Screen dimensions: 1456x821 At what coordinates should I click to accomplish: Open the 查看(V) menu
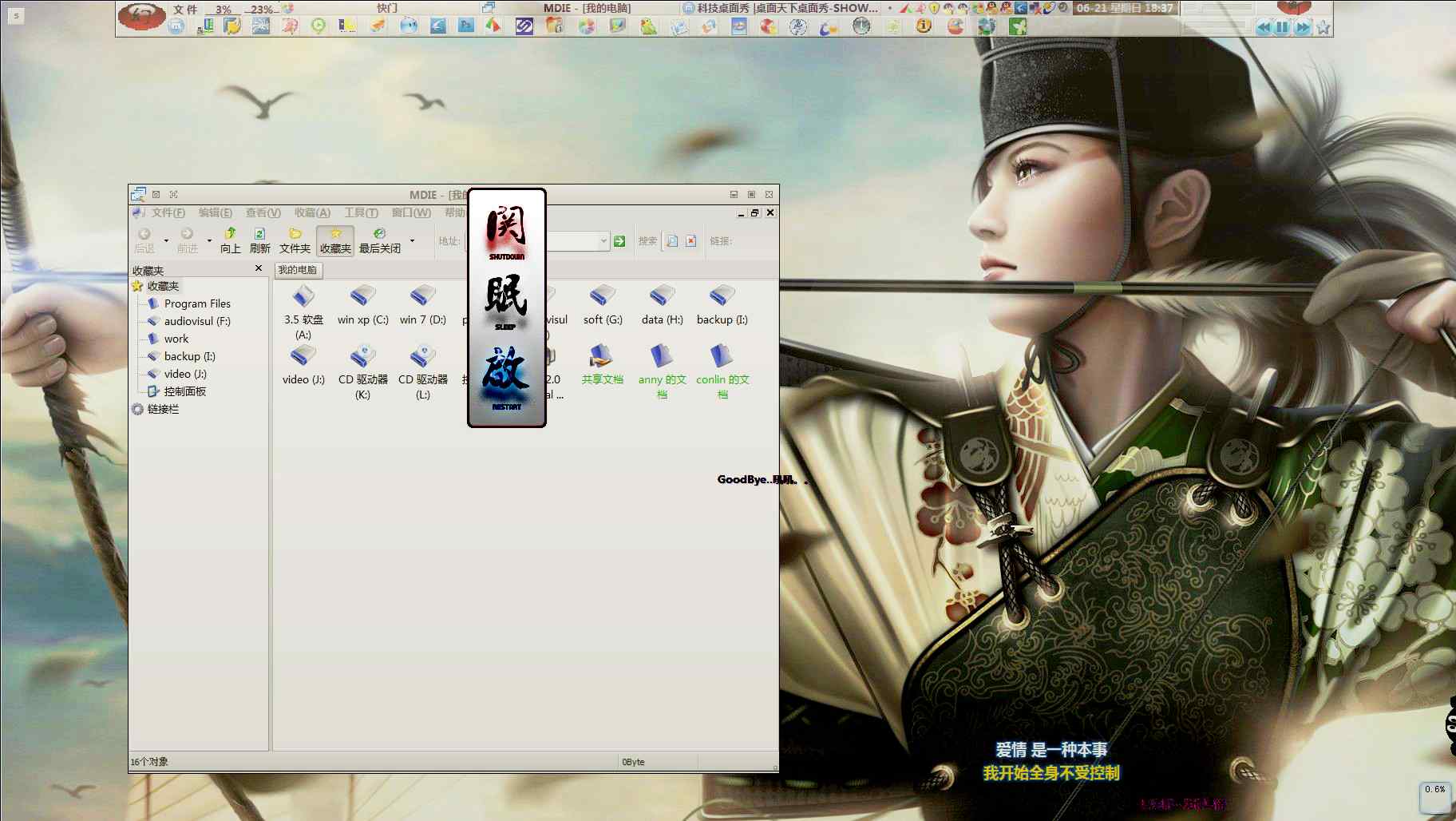coord(263,212)
